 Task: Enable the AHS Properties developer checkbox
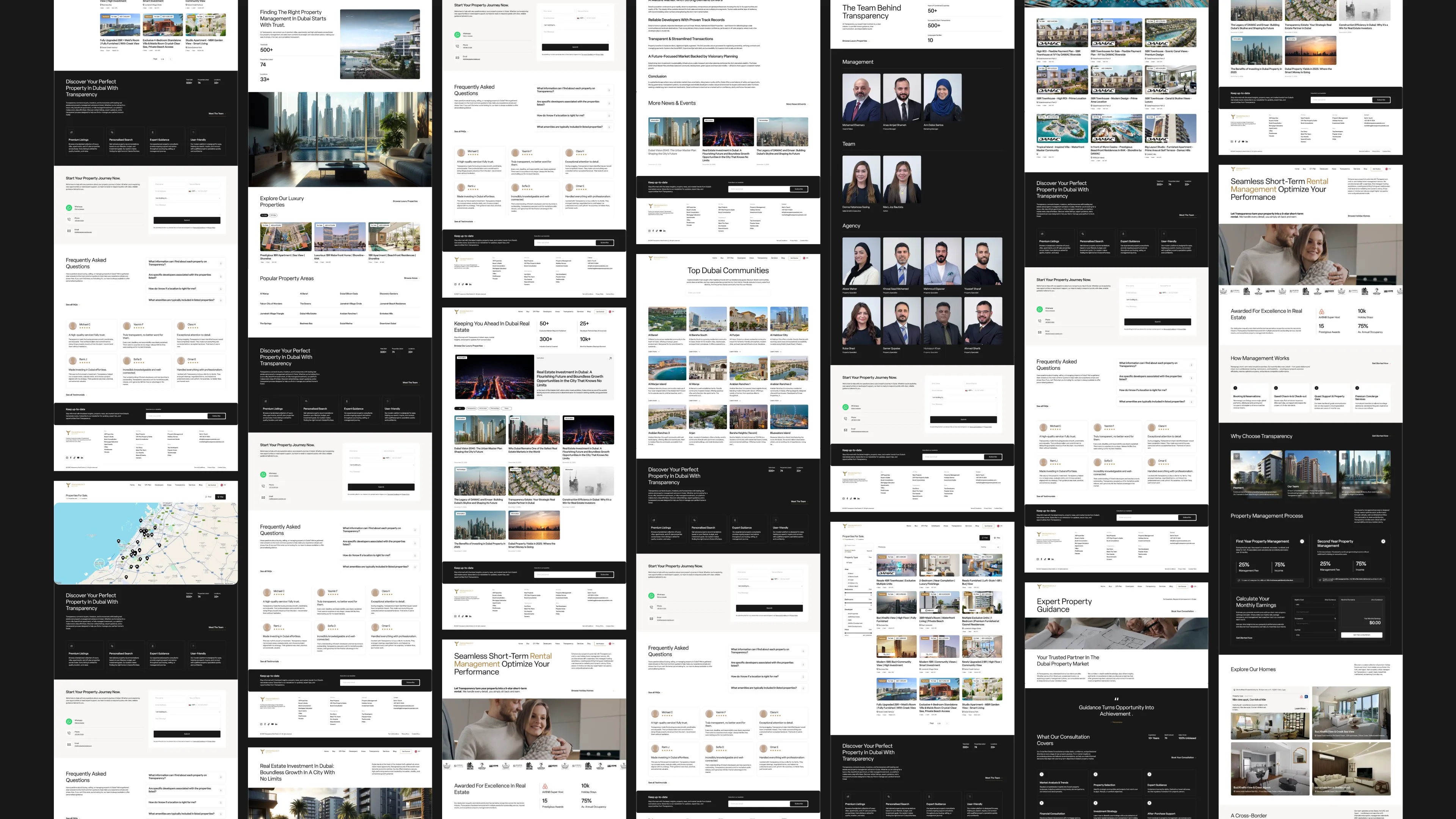pos(846,614)
